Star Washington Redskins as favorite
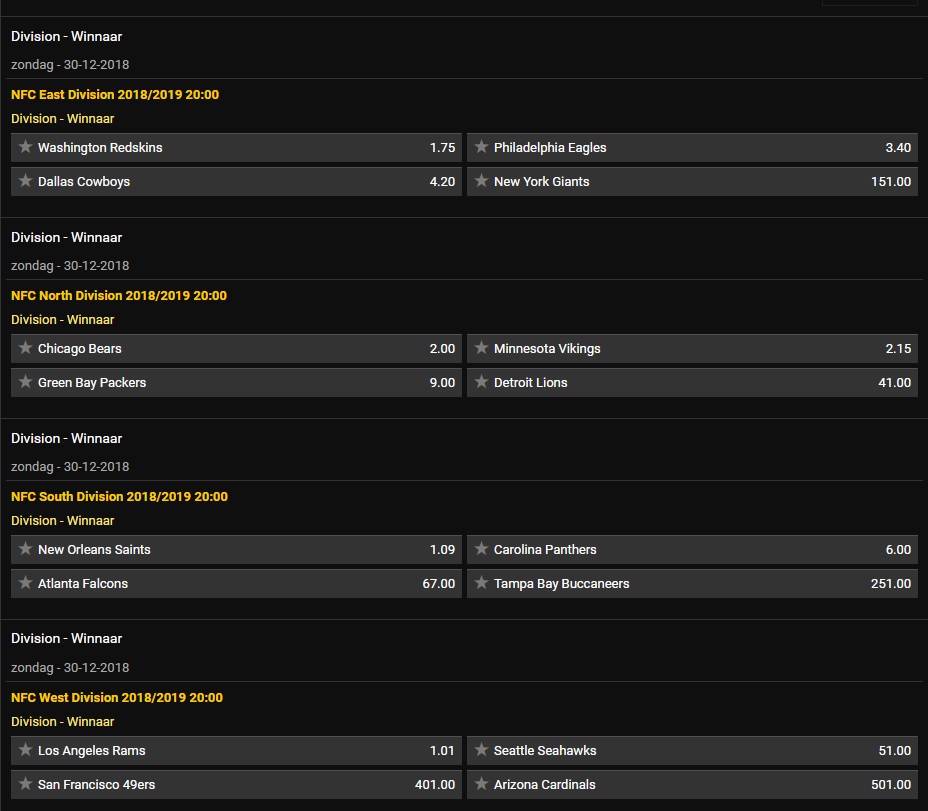928x811 pixels. tap(26, 147)
